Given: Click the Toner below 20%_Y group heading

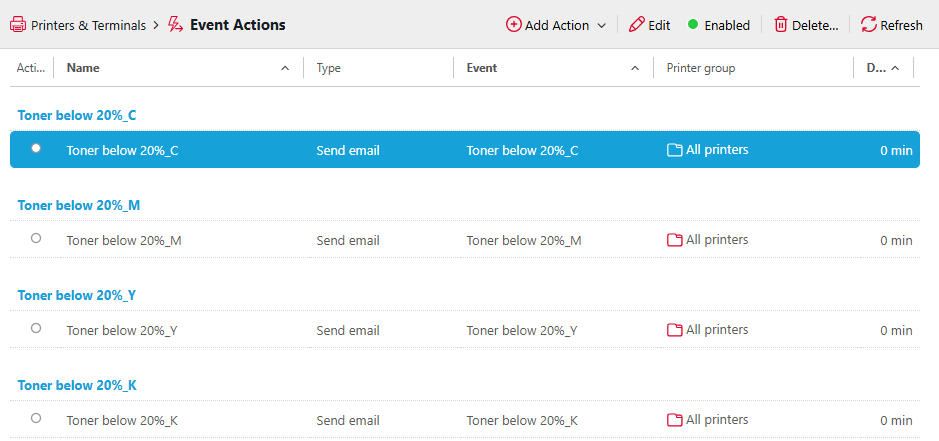Looking at the screenshot, I should (77, 295).
